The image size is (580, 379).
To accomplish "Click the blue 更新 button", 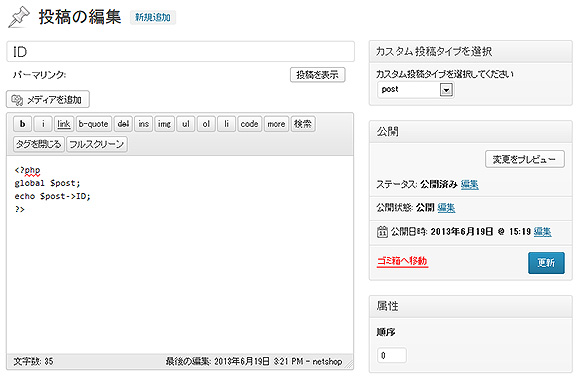I will pyautogui.click(x=546, y=263).
